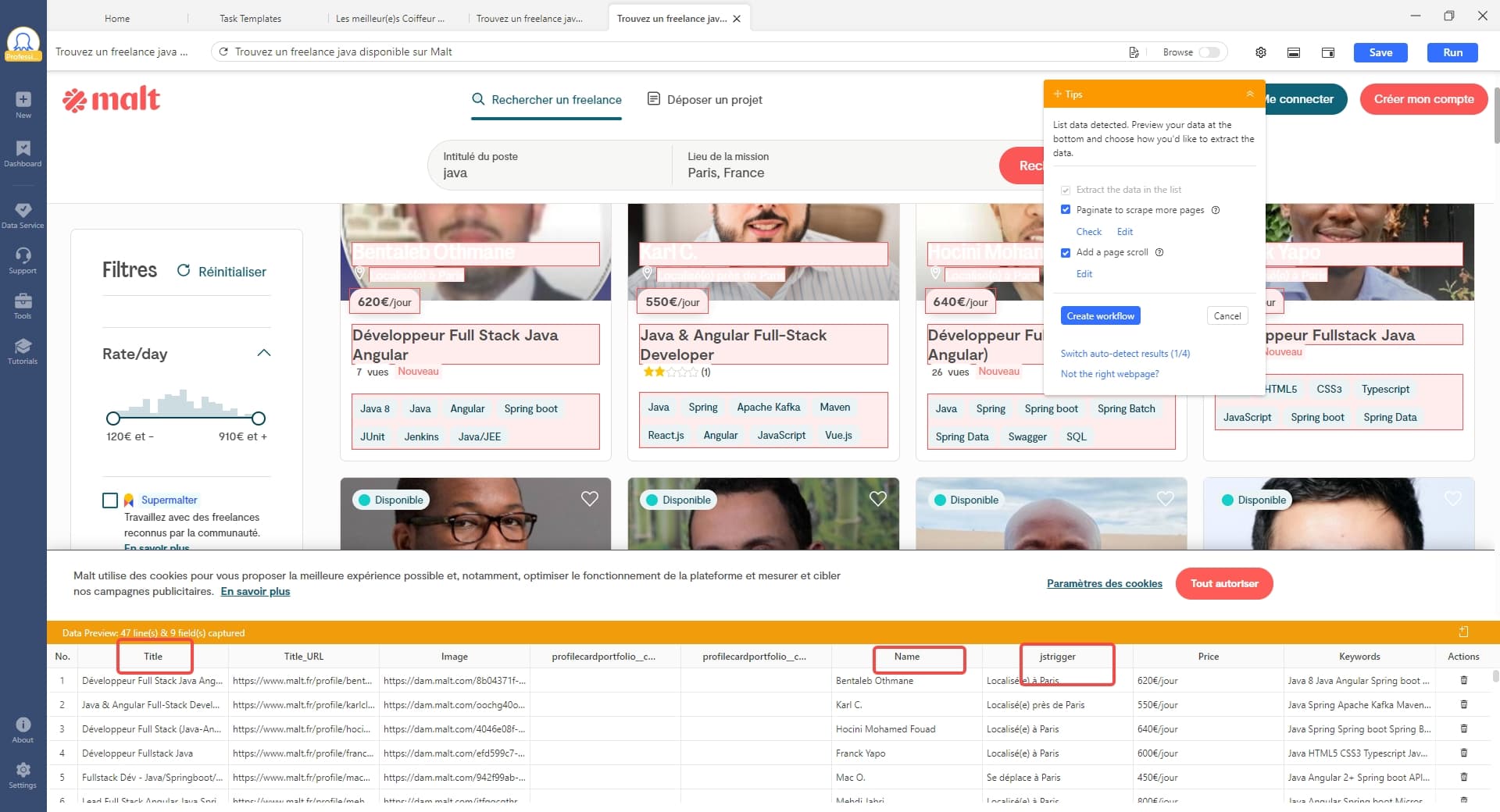This screenshot has width=1500, height=812.
Task: Collapse the Rate/day filter section
Action: pyautogui.click(x=264, y=353)
